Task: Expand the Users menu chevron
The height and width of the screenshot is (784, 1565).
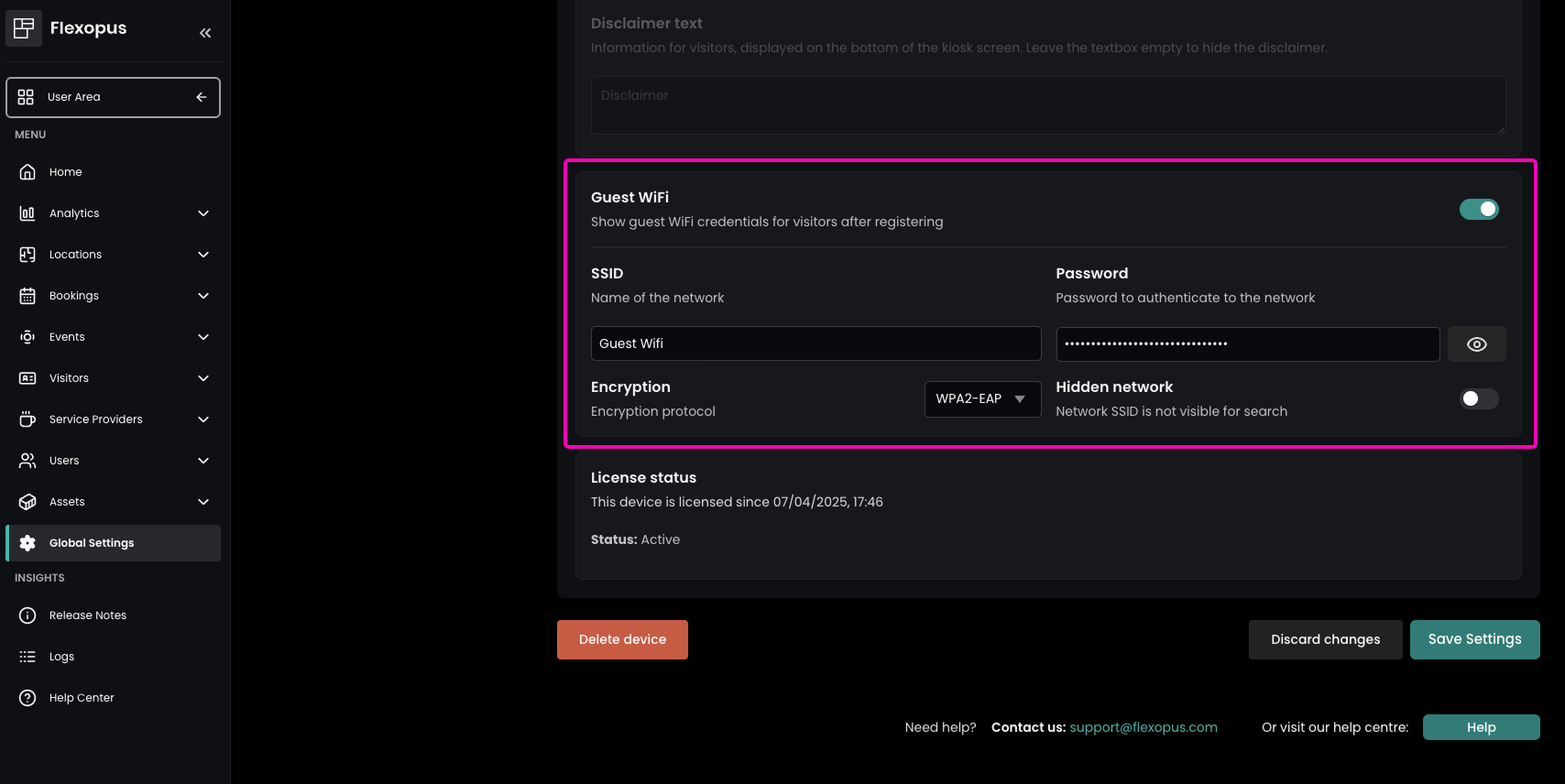Action: pos(203,461)
